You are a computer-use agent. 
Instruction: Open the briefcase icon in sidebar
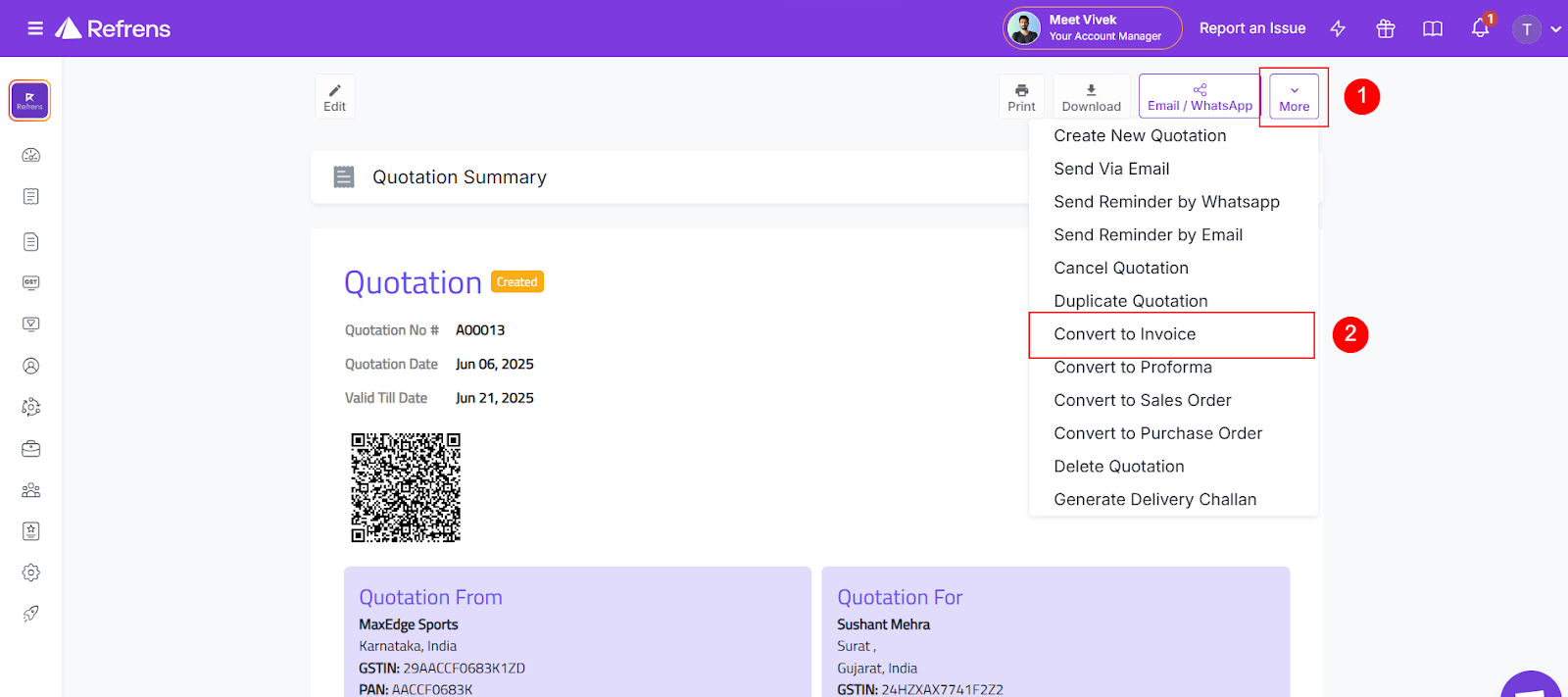coord(31,449)
